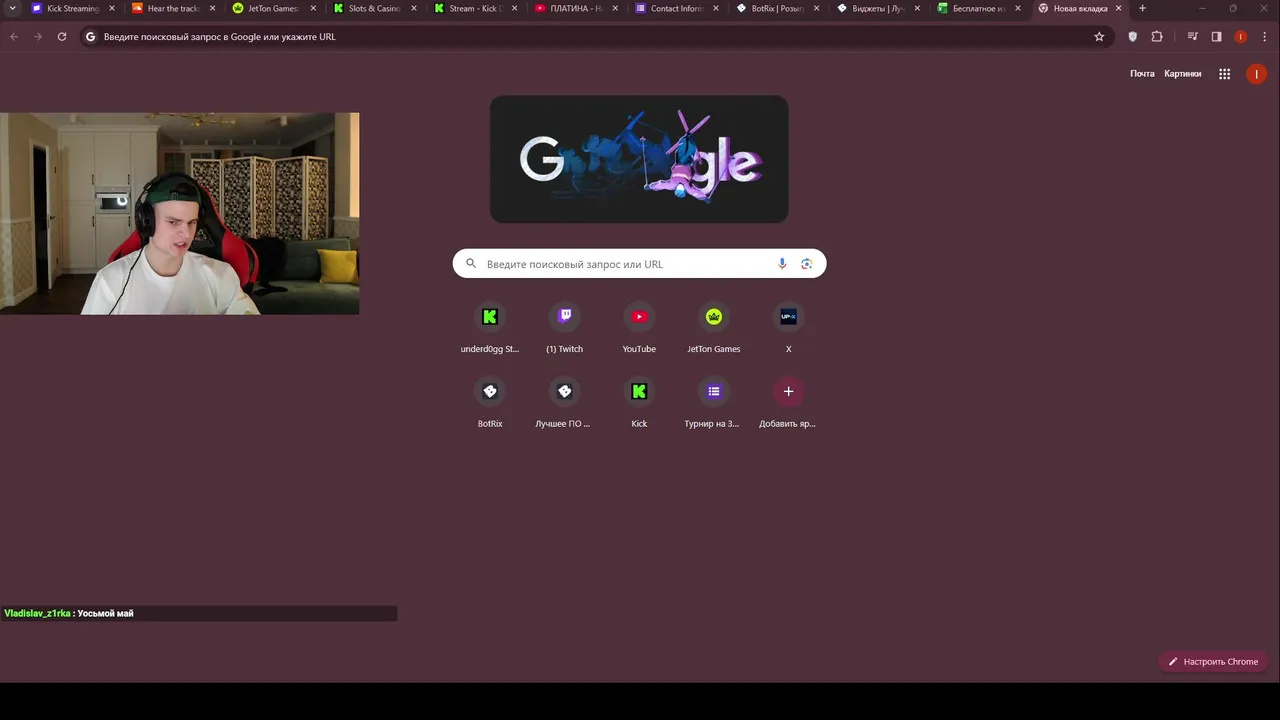Go back in browser history
This screenshot has height=720, width=1280.
click(x=14, y=36)
